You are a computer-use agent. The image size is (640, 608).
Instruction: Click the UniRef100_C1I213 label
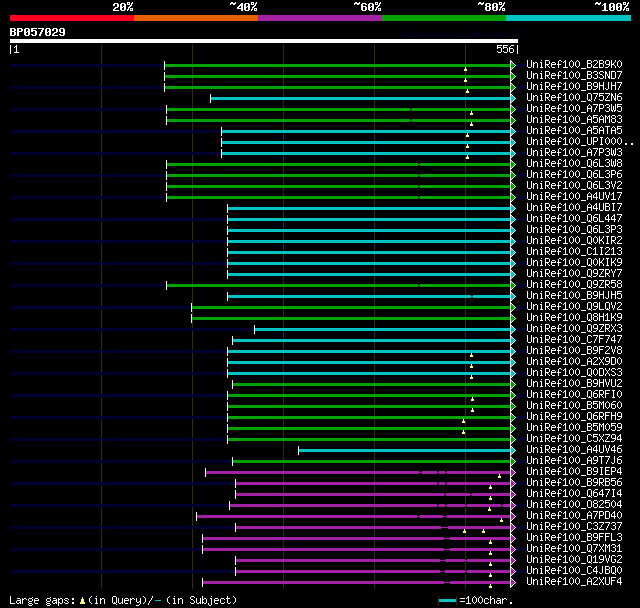coord(574,252)
